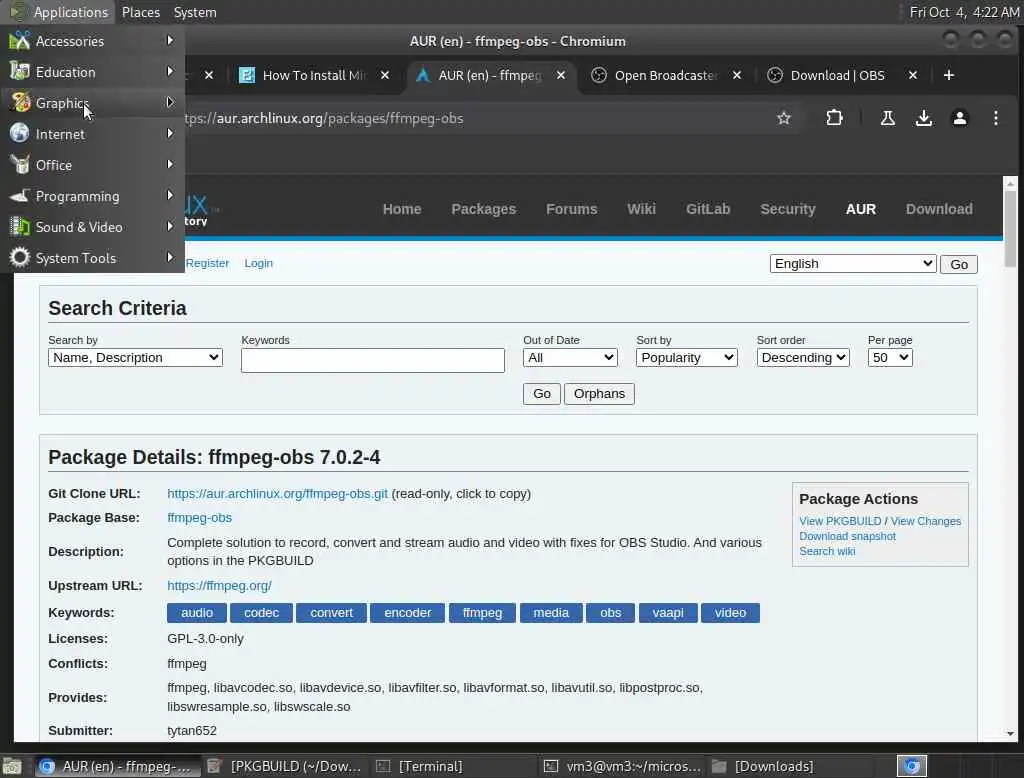Open the Per page dropdown
The height and width of the screenshot is (778, 1024).
890,357
